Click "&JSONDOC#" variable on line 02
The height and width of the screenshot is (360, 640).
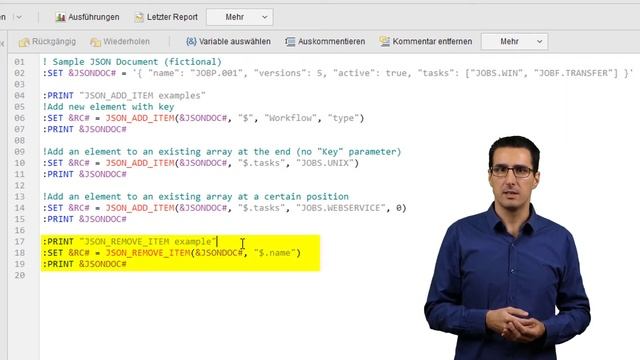(92, 73)
